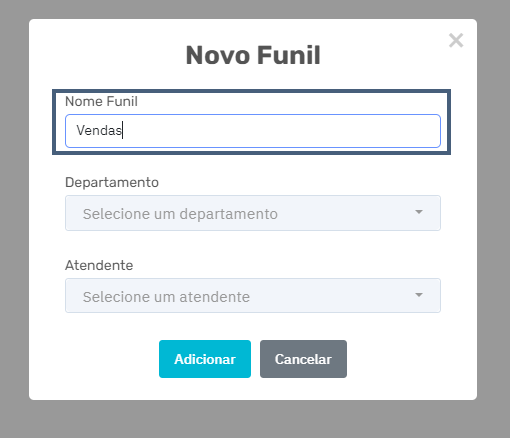Click the Departamento field label
The image size is (510, 438).
click(x=112, y=182)
